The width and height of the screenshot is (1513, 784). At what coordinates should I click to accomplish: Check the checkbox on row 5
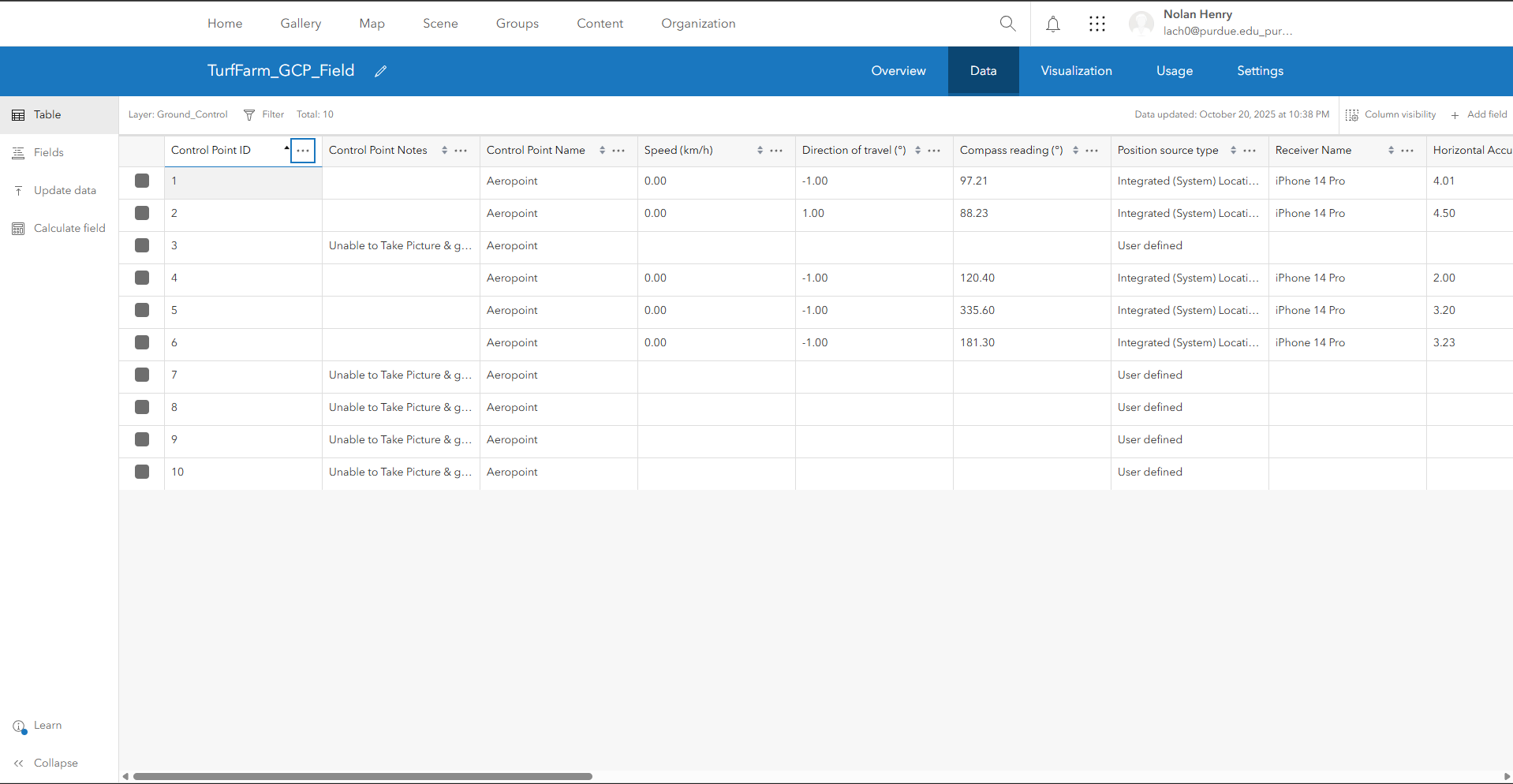pyautogui.click(x=142, y=310)
